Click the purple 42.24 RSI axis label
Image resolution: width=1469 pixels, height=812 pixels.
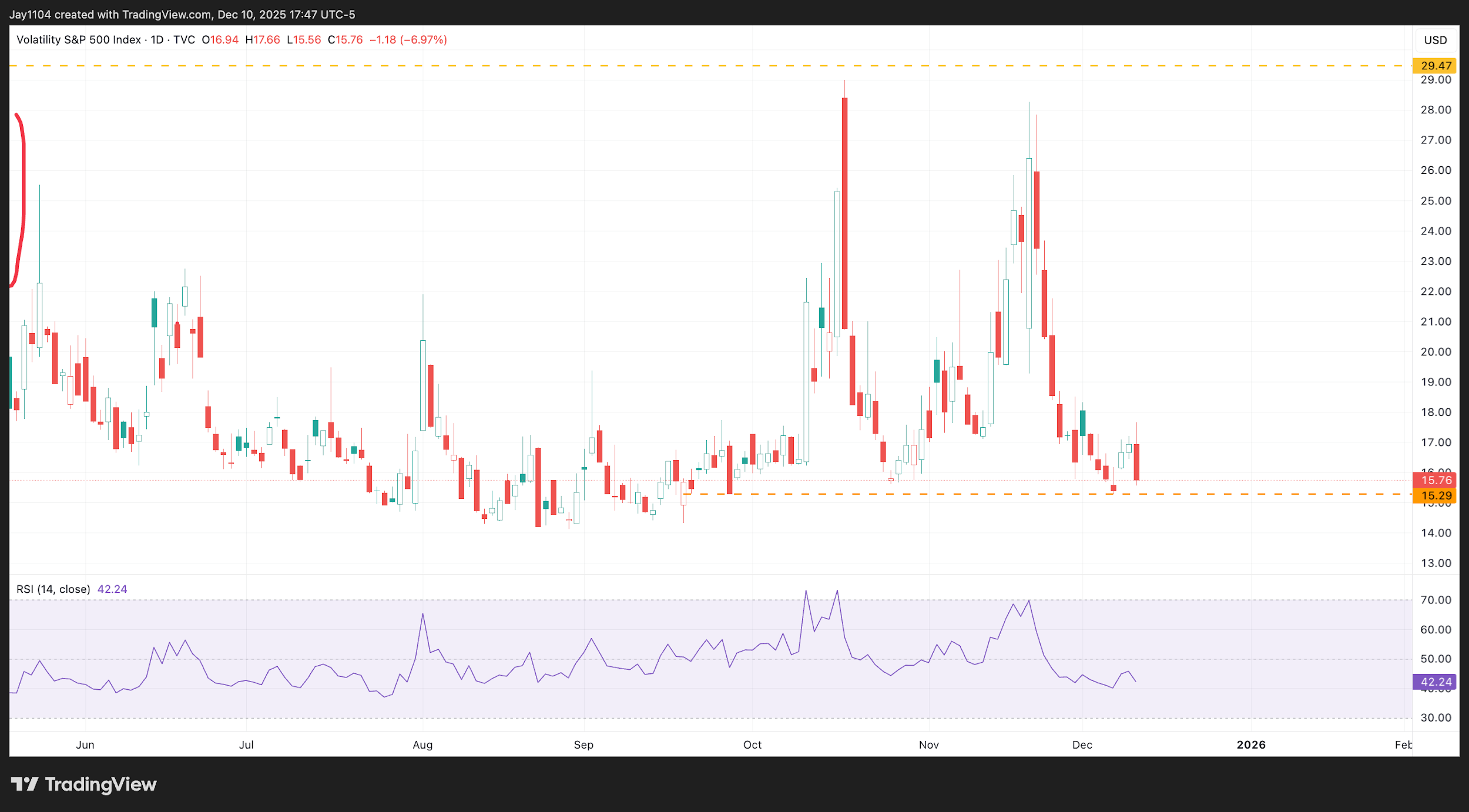[1435, 682]
